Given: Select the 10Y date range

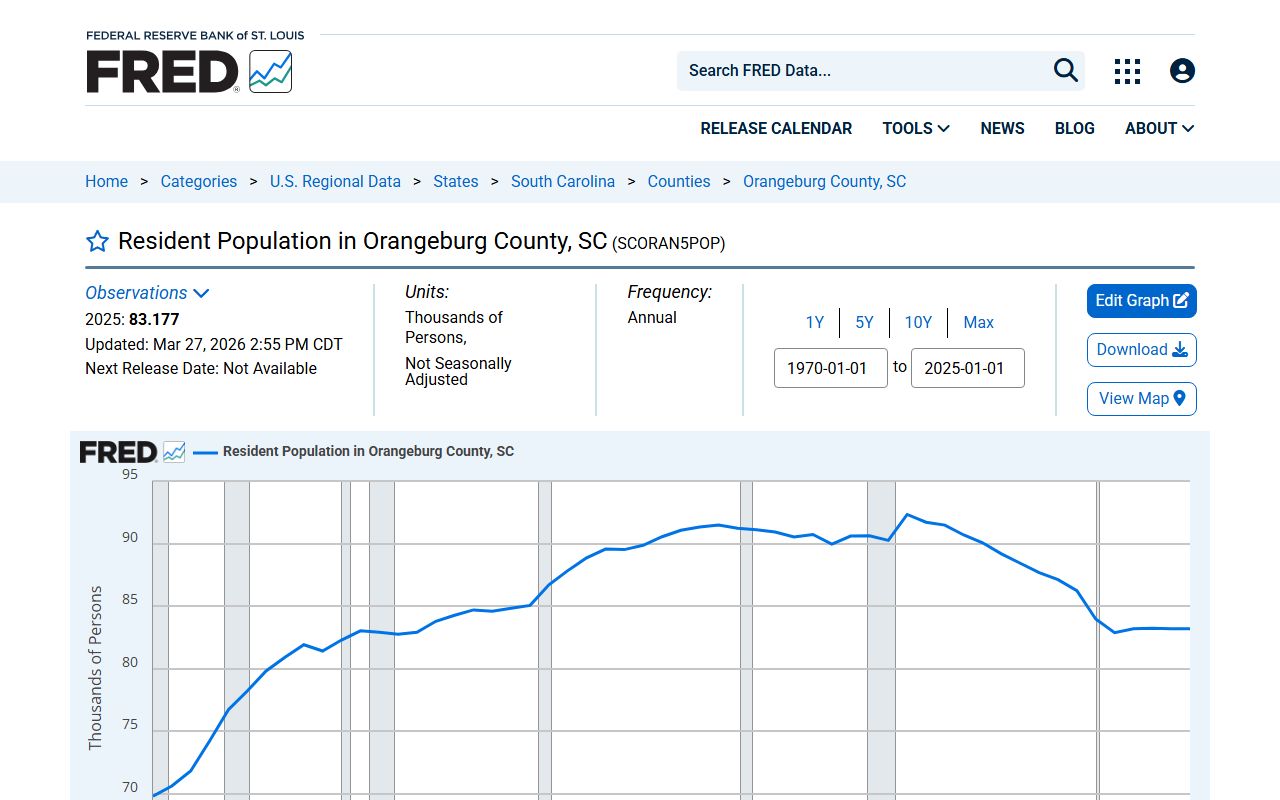Looking at the screenshot, I should tap(918, 322).
